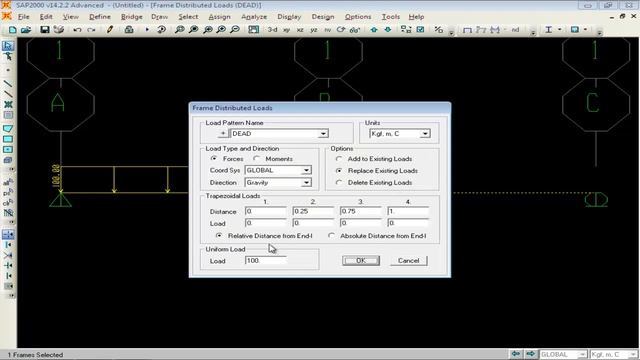Click the New Model toolbar icon

click(x=13, y=30)
